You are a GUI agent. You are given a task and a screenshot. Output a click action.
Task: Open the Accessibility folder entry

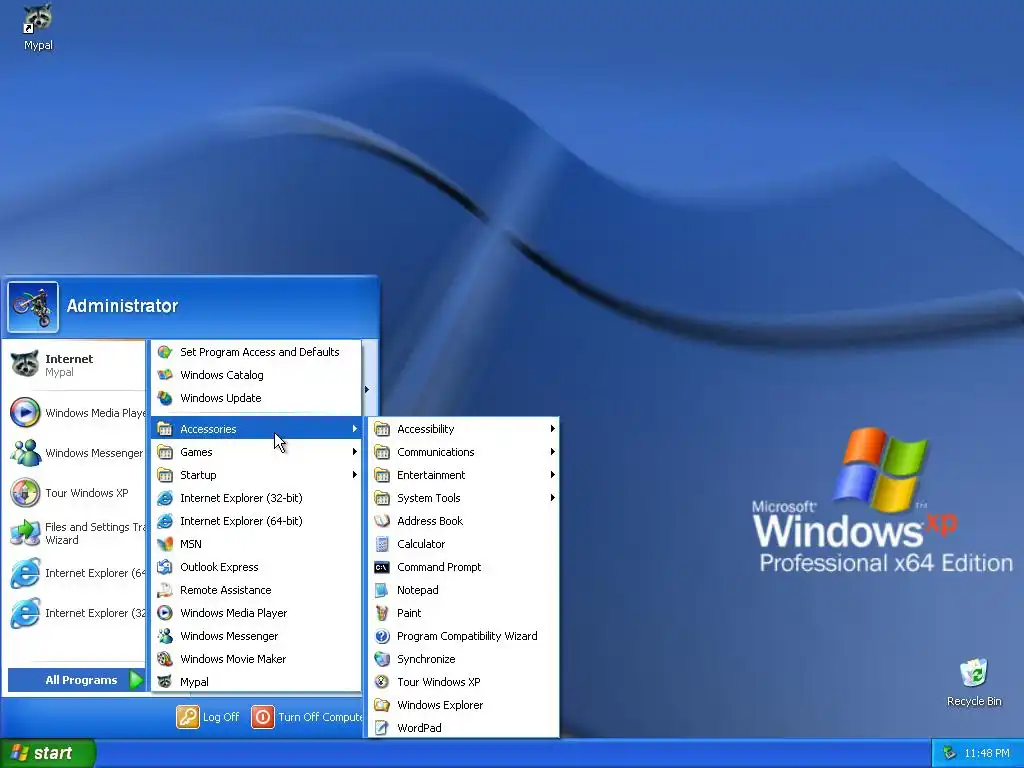pos(464,429)
